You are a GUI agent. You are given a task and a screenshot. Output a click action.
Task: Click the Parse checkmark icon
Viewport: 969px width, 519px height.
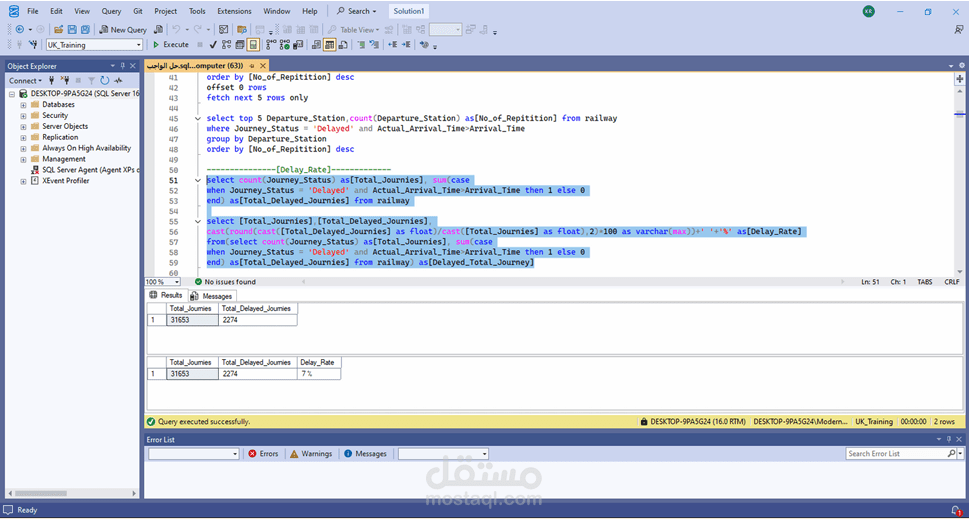pos(213,44)
